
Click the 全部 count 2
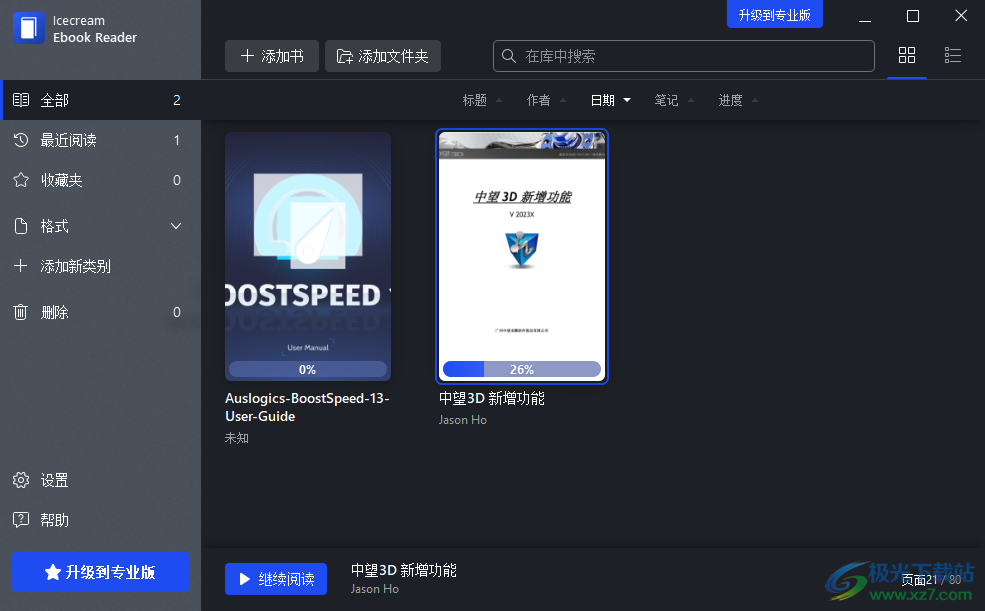(x=177, y=100)
